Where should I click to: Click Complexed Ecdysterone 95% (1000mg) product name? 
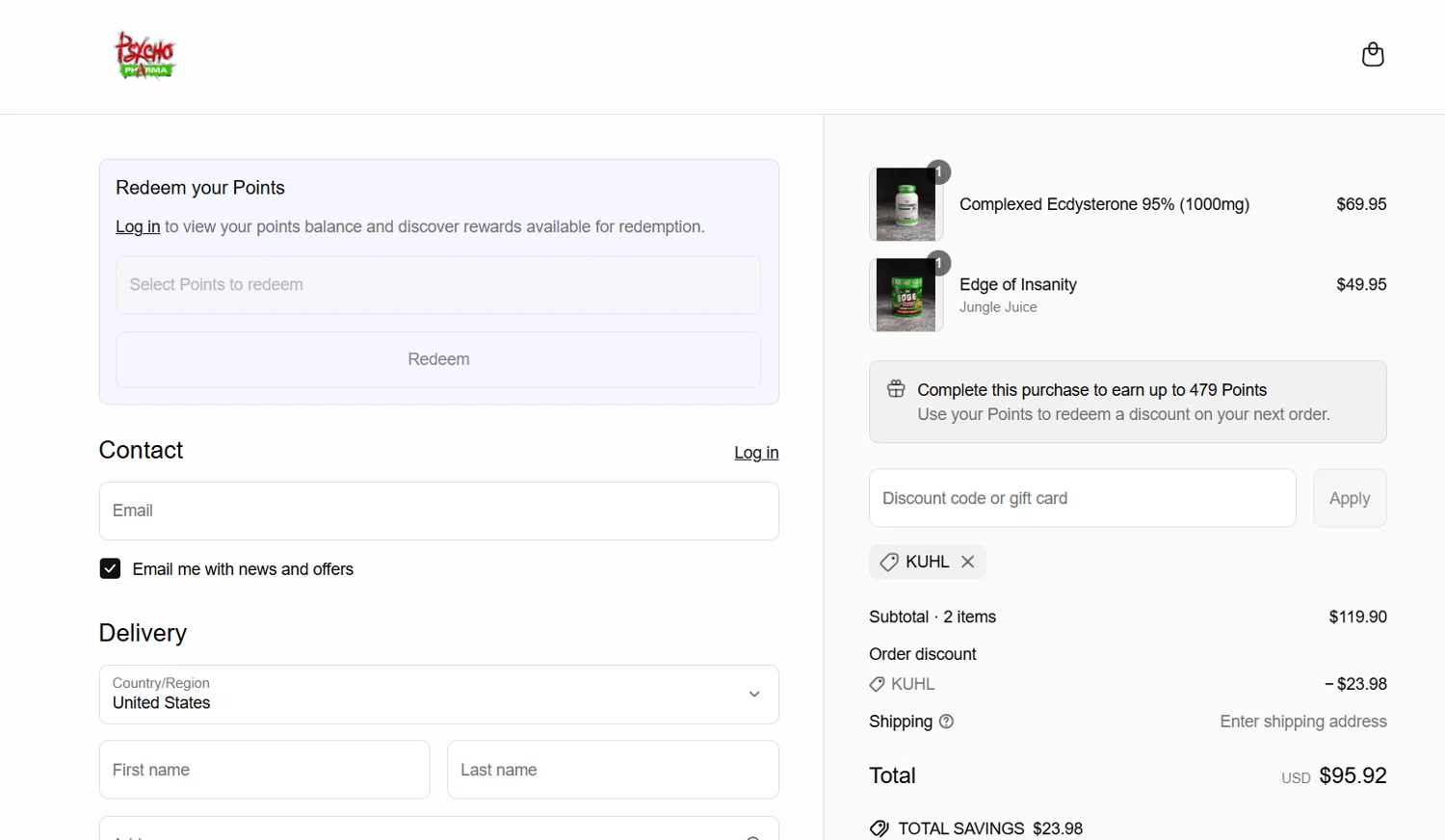pyautogui.click(x=1104, y=204)
